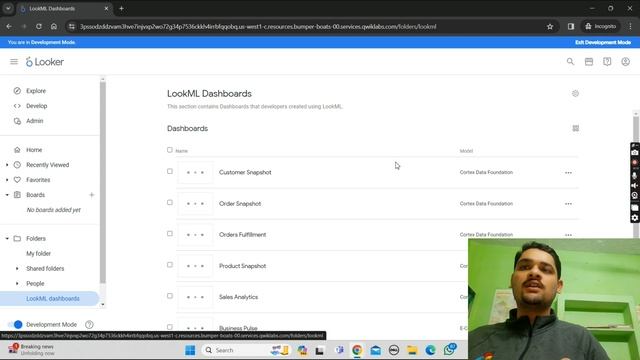This screenshot has height=360, width=640.
Task: Open the Product Snapshot dashboard
Action: click(242, 266)
